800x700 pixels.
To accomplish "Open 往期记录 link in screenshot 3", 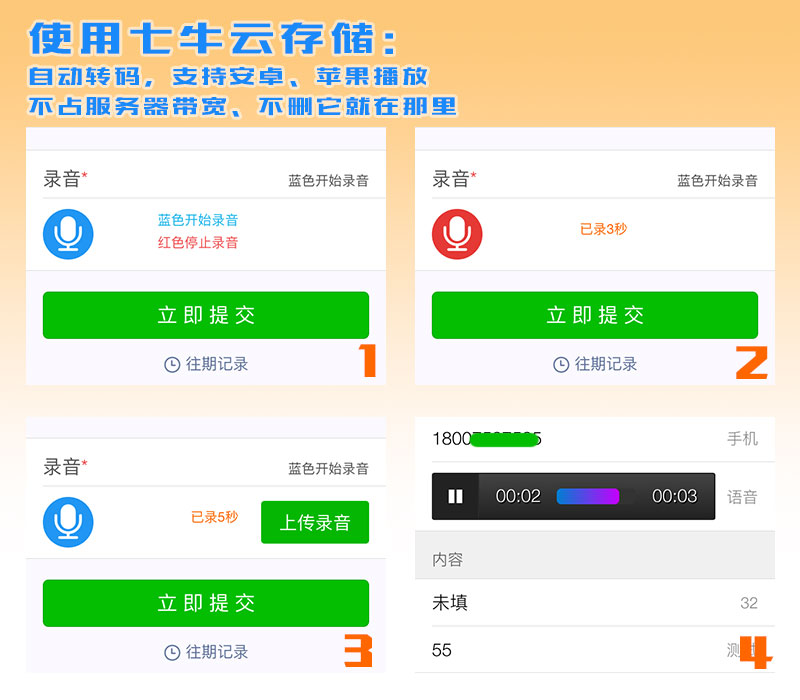I will point(217,653).
